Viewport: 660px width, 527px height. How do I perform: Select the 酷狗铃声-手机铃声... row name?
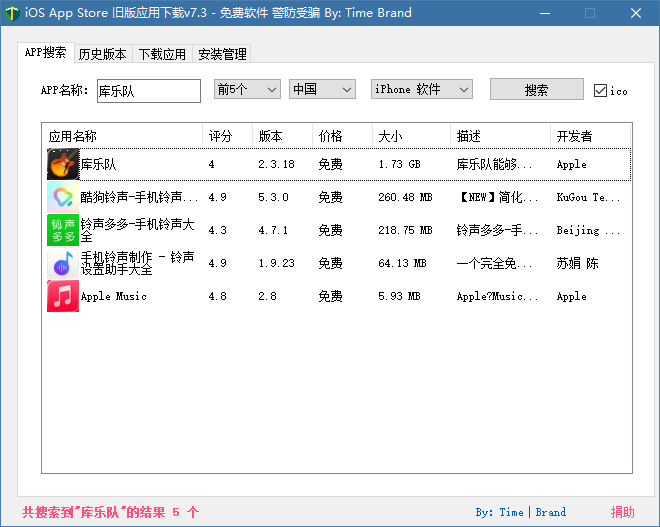click(x=139, y=197)
